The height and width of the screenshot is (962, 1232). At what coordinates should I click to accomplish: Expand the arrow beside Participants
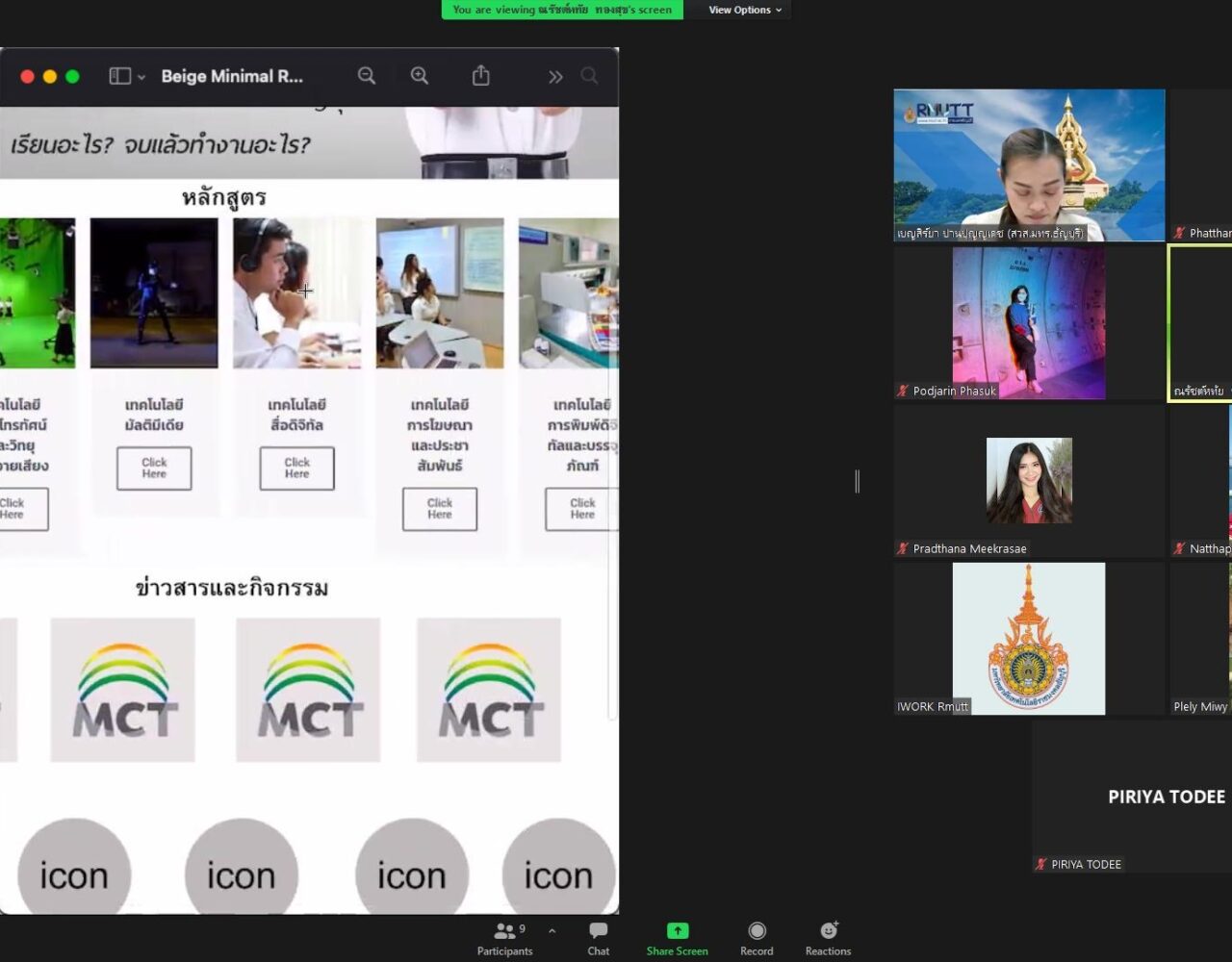click(x=552, y=931)
